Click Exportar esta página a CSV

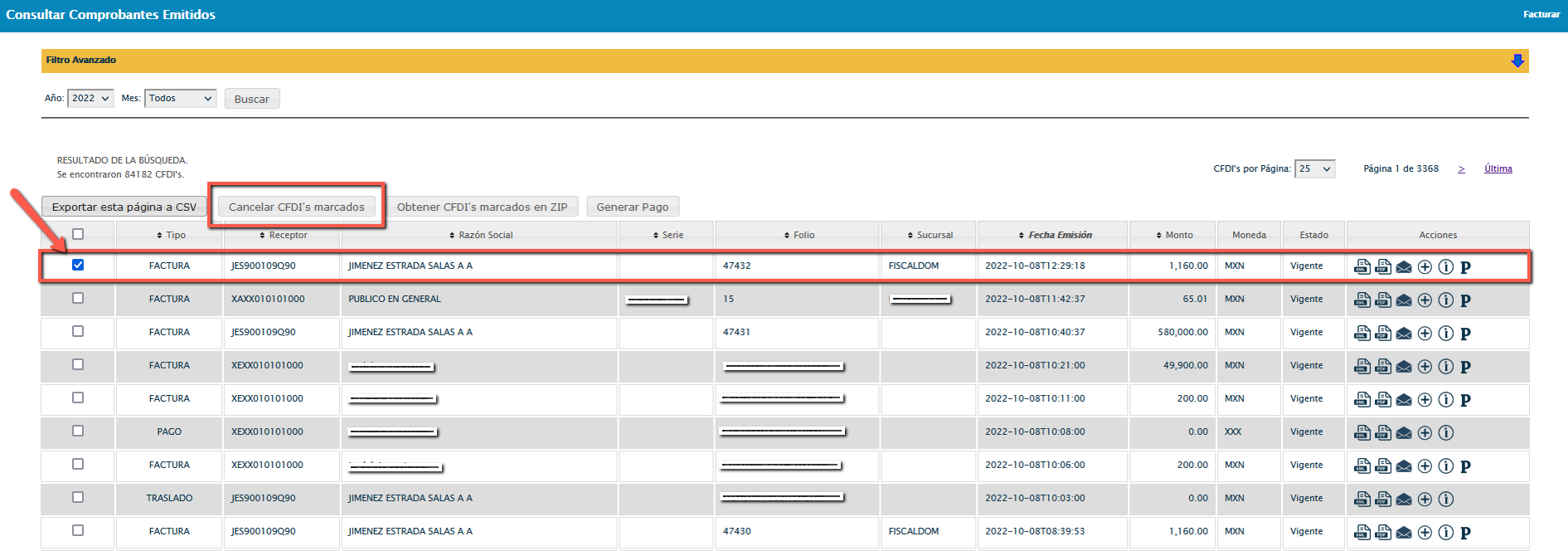point(124,207)
